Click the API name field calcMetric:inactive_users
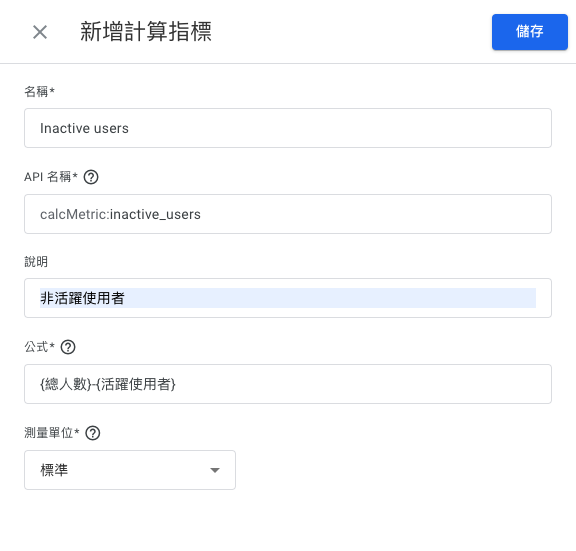The height and width of the screenshot is (551, 576). [288, 214]
